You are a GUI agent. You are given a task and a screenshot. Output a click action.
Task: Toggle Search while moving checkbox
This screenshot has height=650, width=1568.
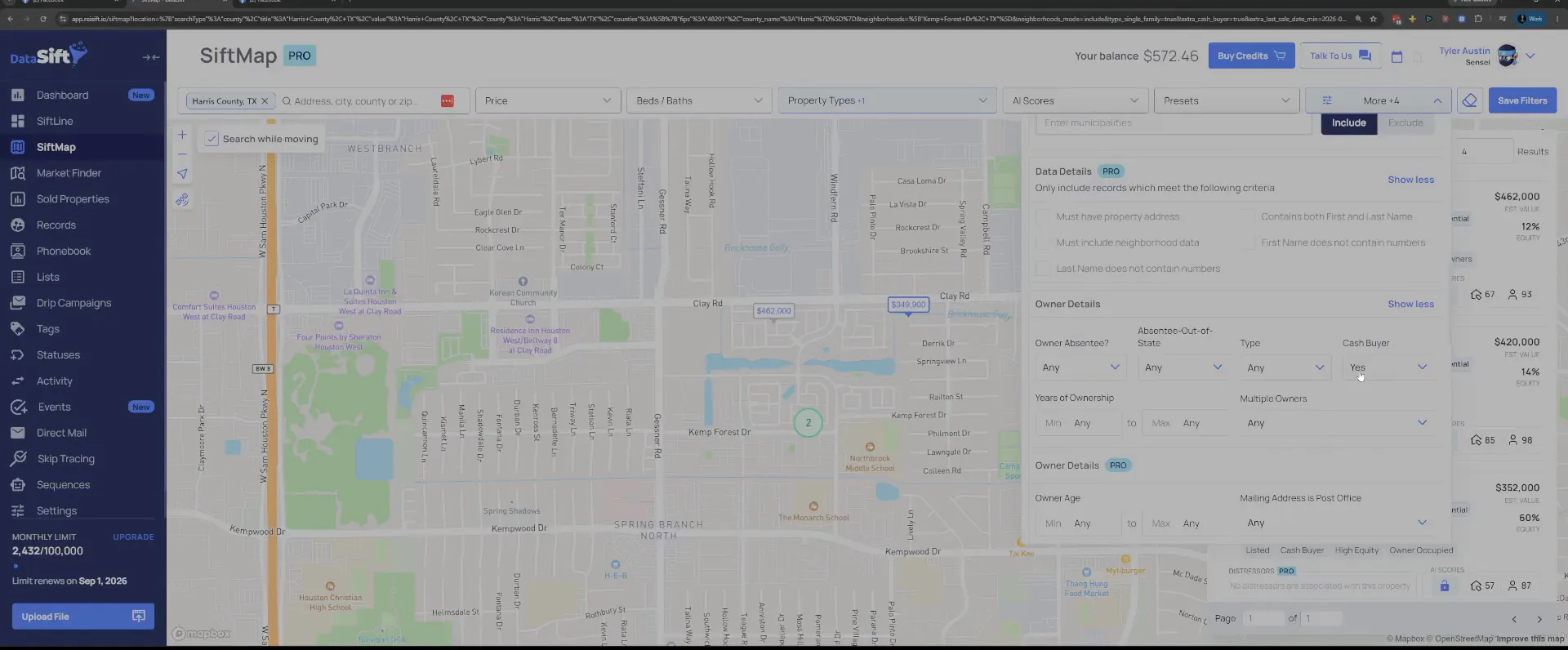(212, 139)
